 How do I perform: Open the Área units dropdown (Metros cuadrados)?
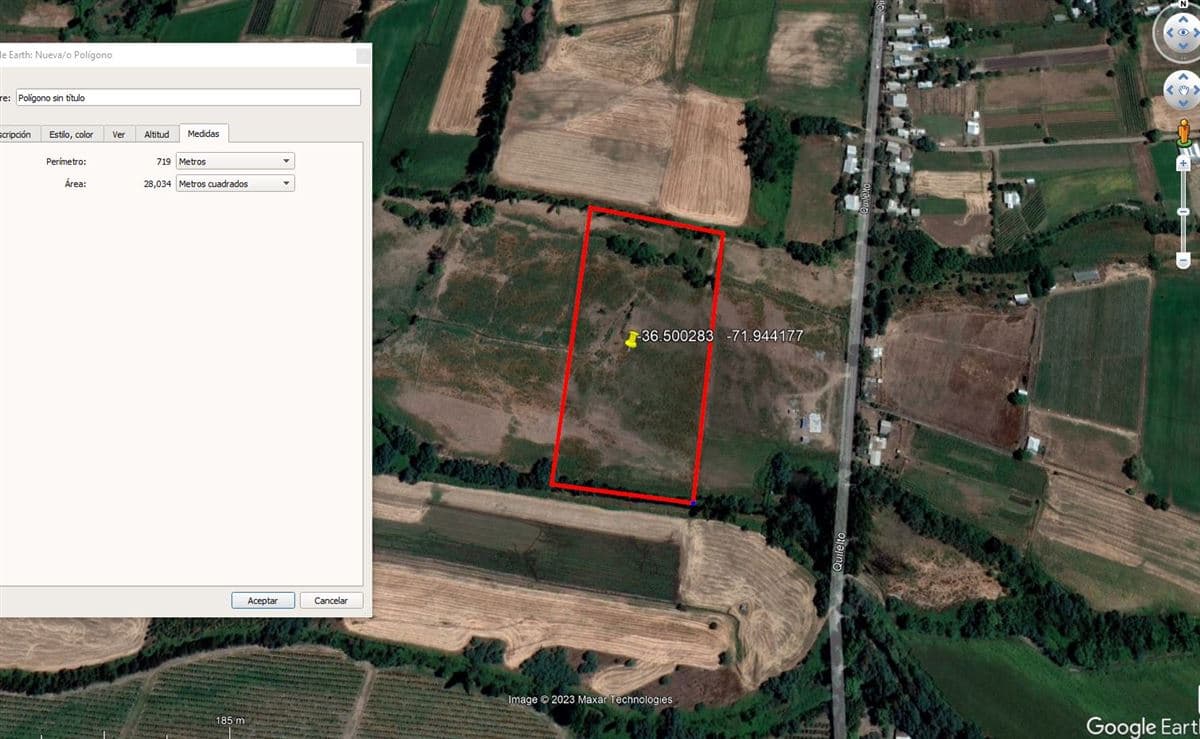point(235,184)
